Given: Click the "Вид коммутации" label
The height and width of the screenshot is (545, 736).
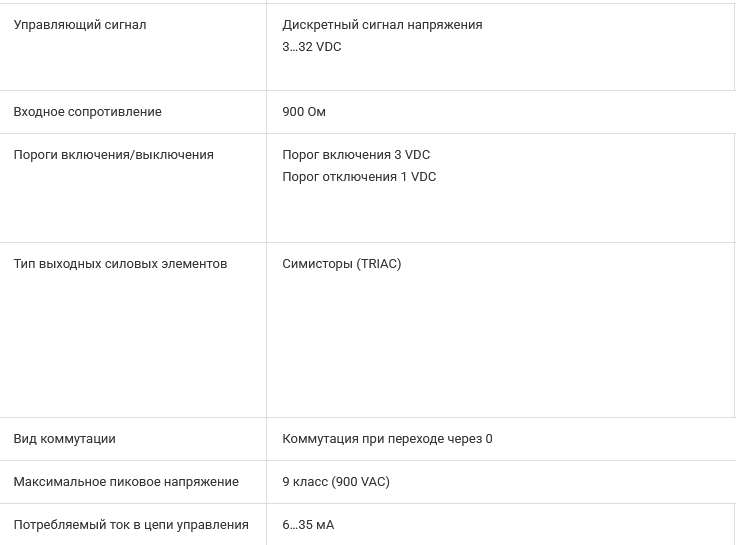Looking at the screenshot, I should pos(64,439).
